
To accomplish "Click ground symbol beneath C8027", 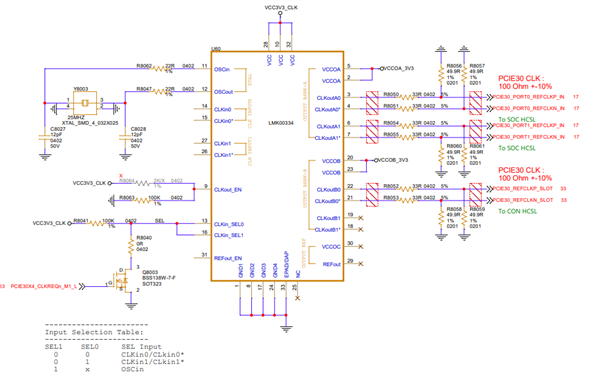I will click(x=45, y=157).
